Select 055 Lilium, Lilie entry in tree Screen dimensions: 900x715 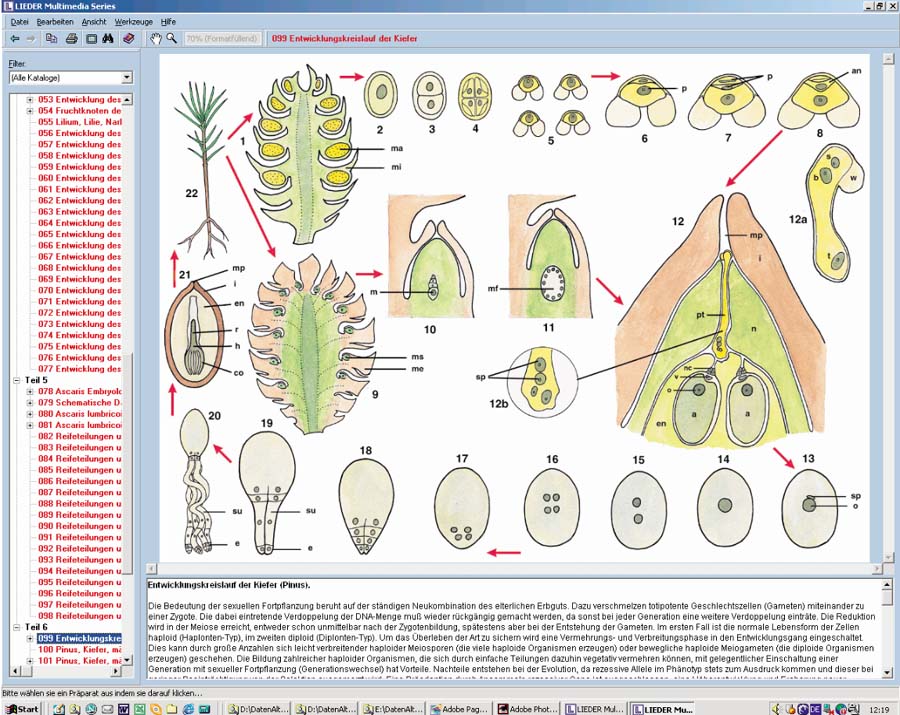pyautogui.click(x=80, y=122)
